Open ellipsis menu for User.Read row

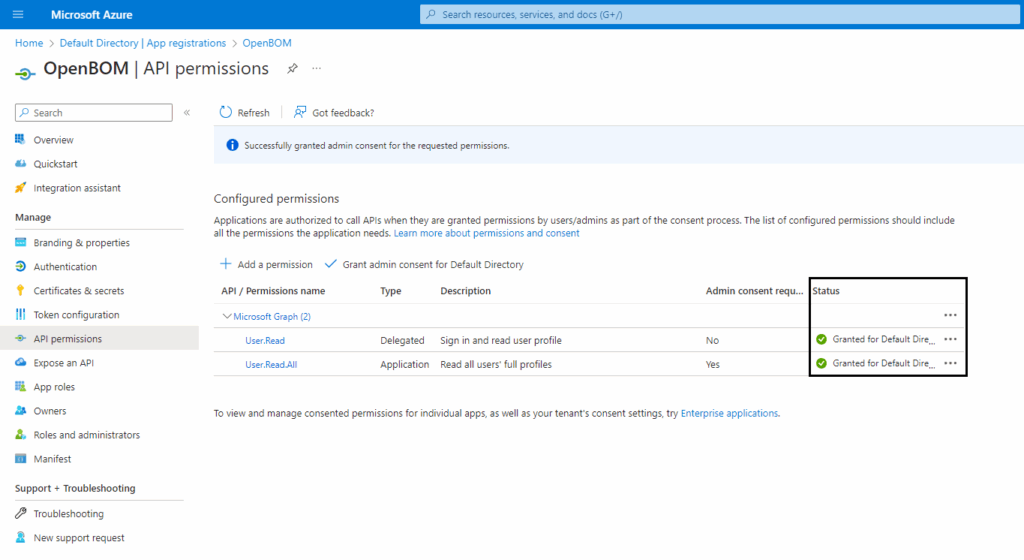tap(950, 339)
